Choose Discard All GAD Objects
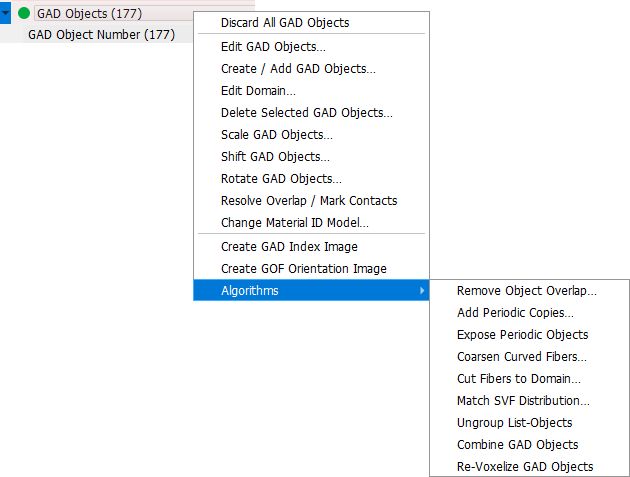Image resolution: width=630 pixels, height=477 pixels. coord(285,23)
